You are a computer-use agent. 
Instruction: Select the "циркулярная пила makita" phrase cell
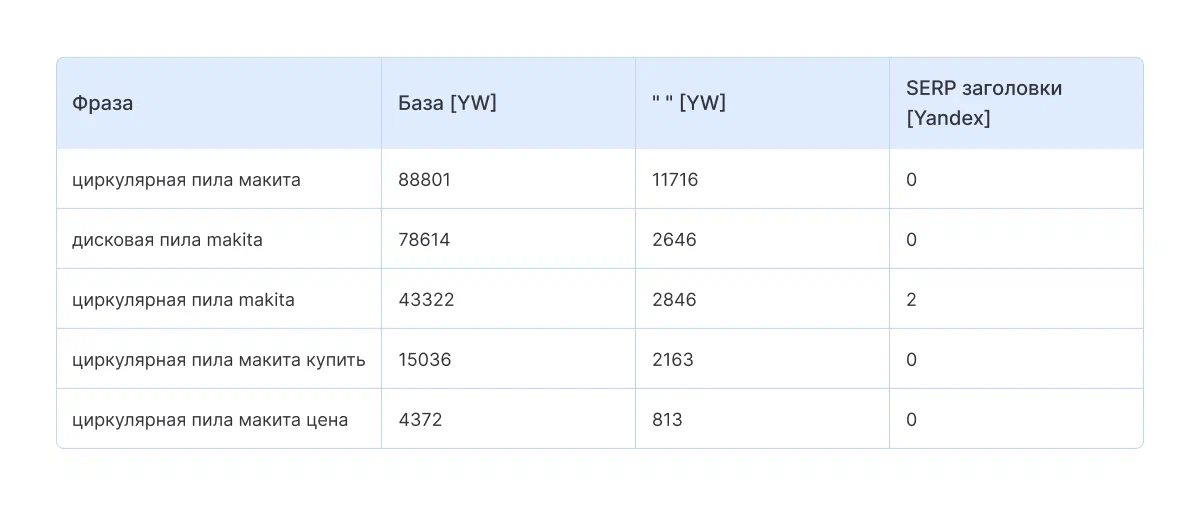pos(183,300)
